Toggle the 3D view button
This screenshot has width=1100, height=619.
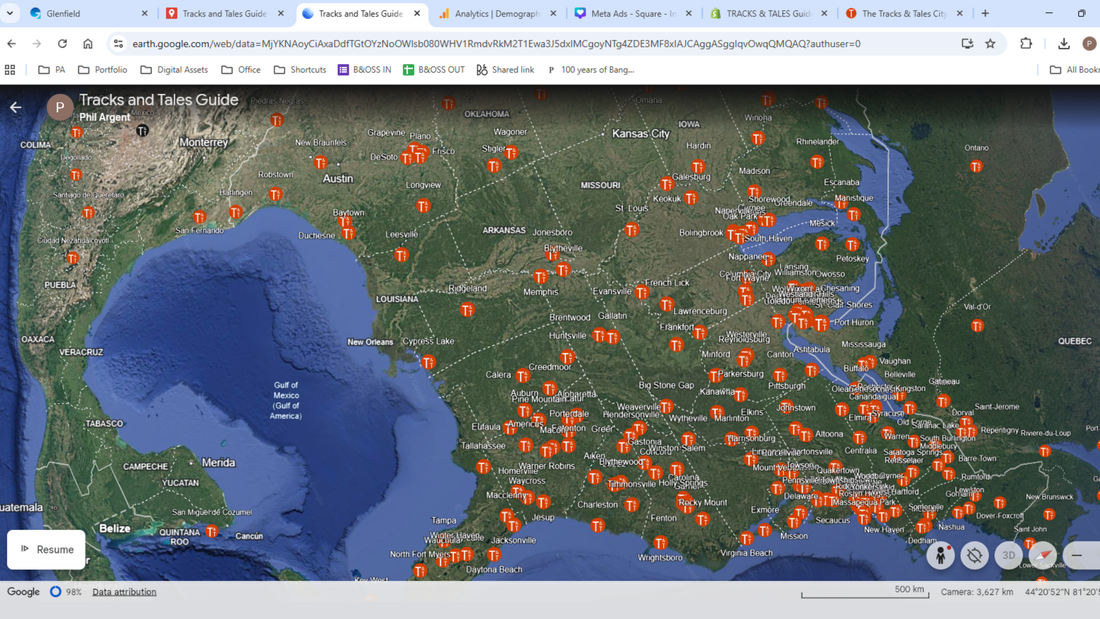point(1008,555)
